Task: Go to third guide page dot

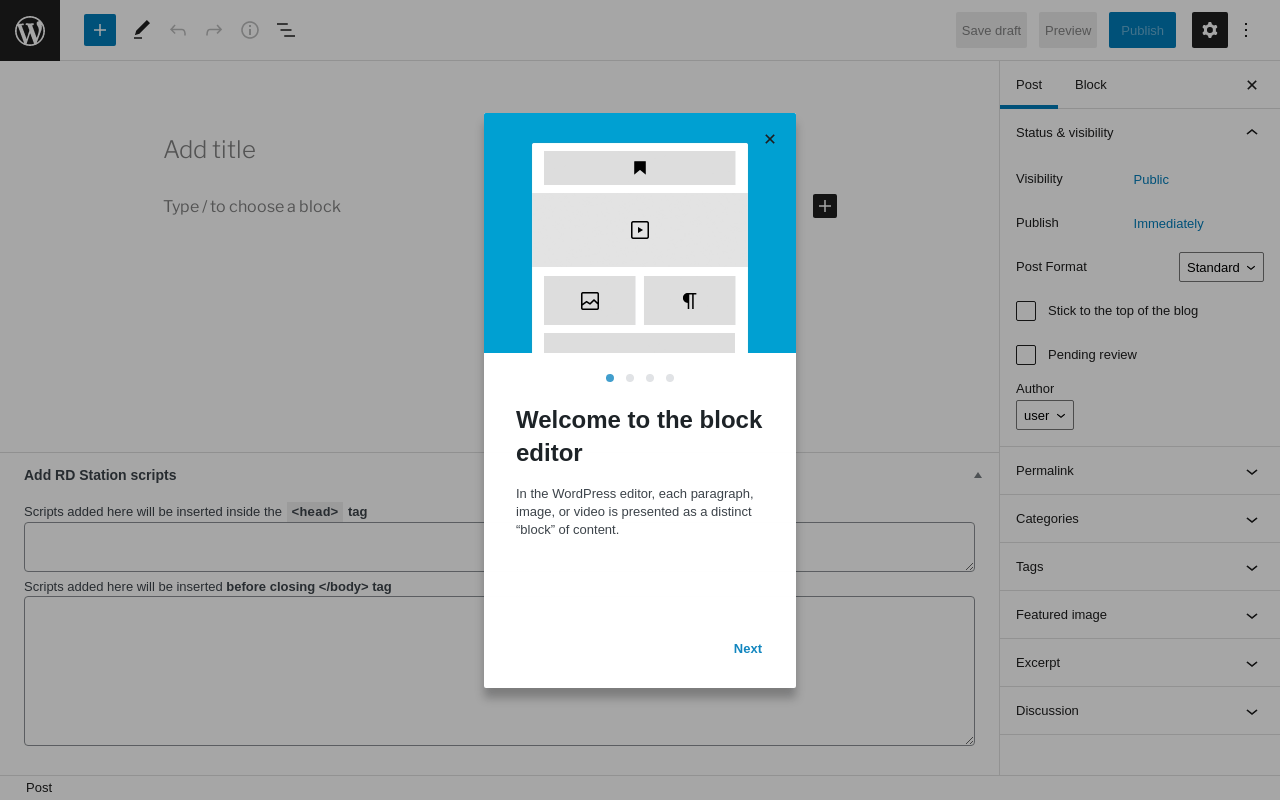Action: click(650, 378)
